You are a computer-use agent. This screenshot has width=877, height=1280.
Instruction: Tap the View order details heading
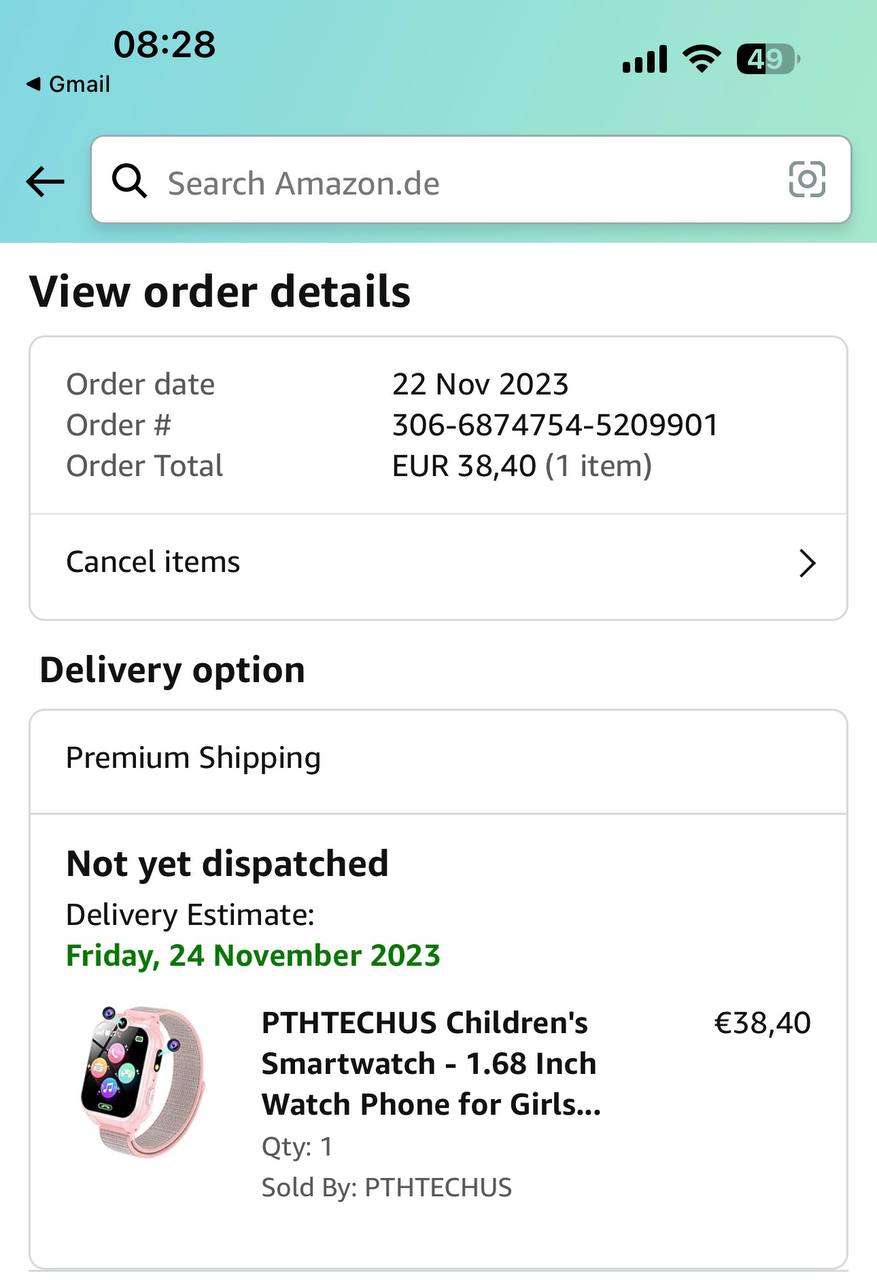coord(220,292)
